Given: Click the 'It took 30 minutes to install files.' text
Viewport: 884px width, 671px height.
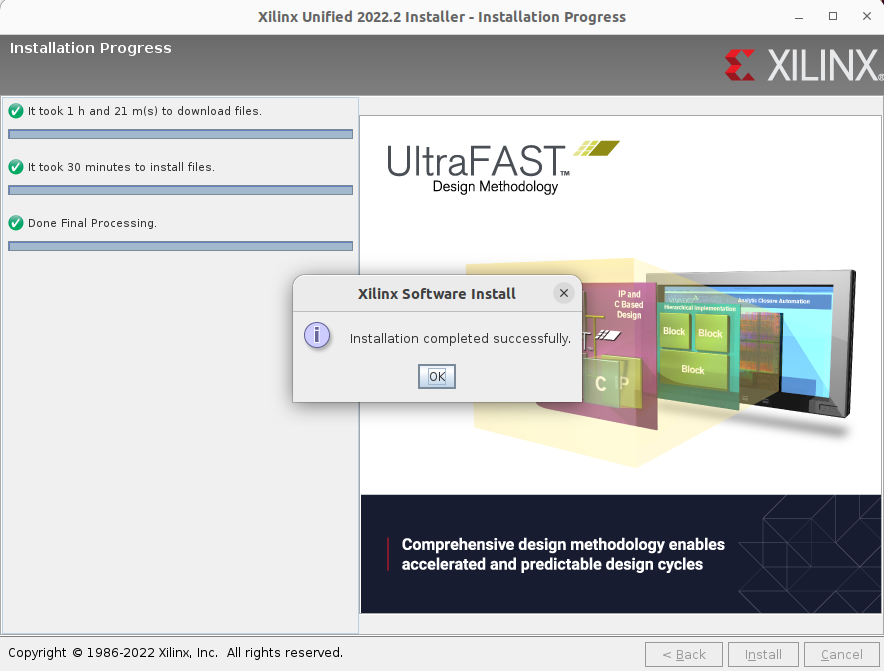Looking at the screenshot, I should pyautogui.click(x=121, y=167).
